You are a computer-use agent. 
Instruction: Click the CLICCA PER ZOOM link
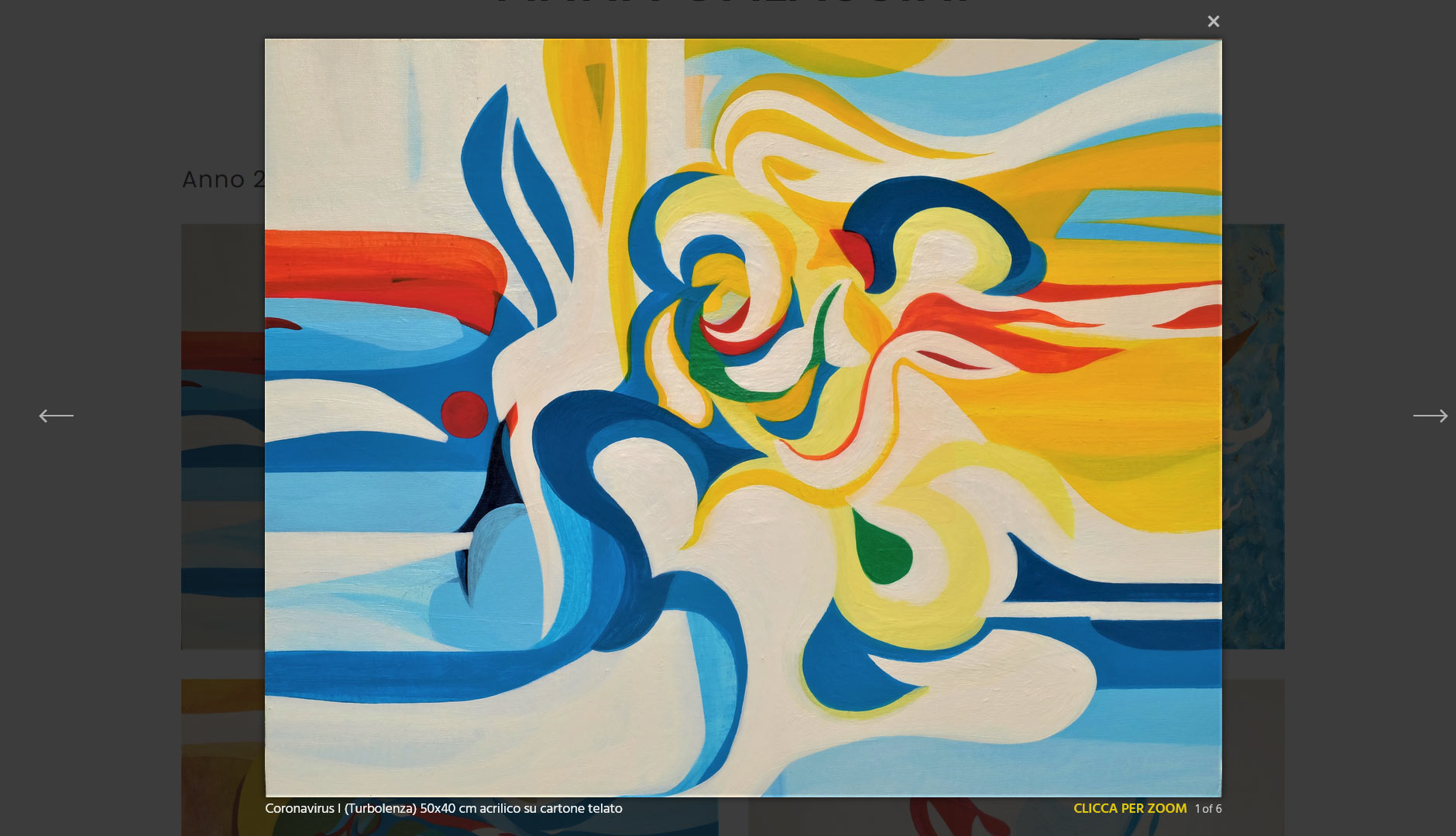pyautogui.click(x=1130, y=808)
